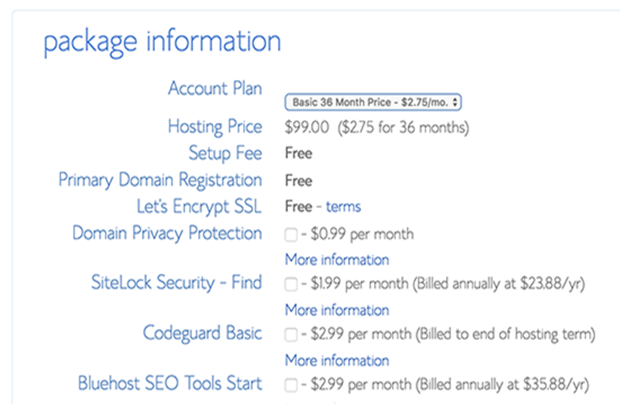This screenshot has height=406, width=622.
Task: Click '$1.99 per month (Billed annually at $23.88/yr)'
Action: click(x=448, y=284)
